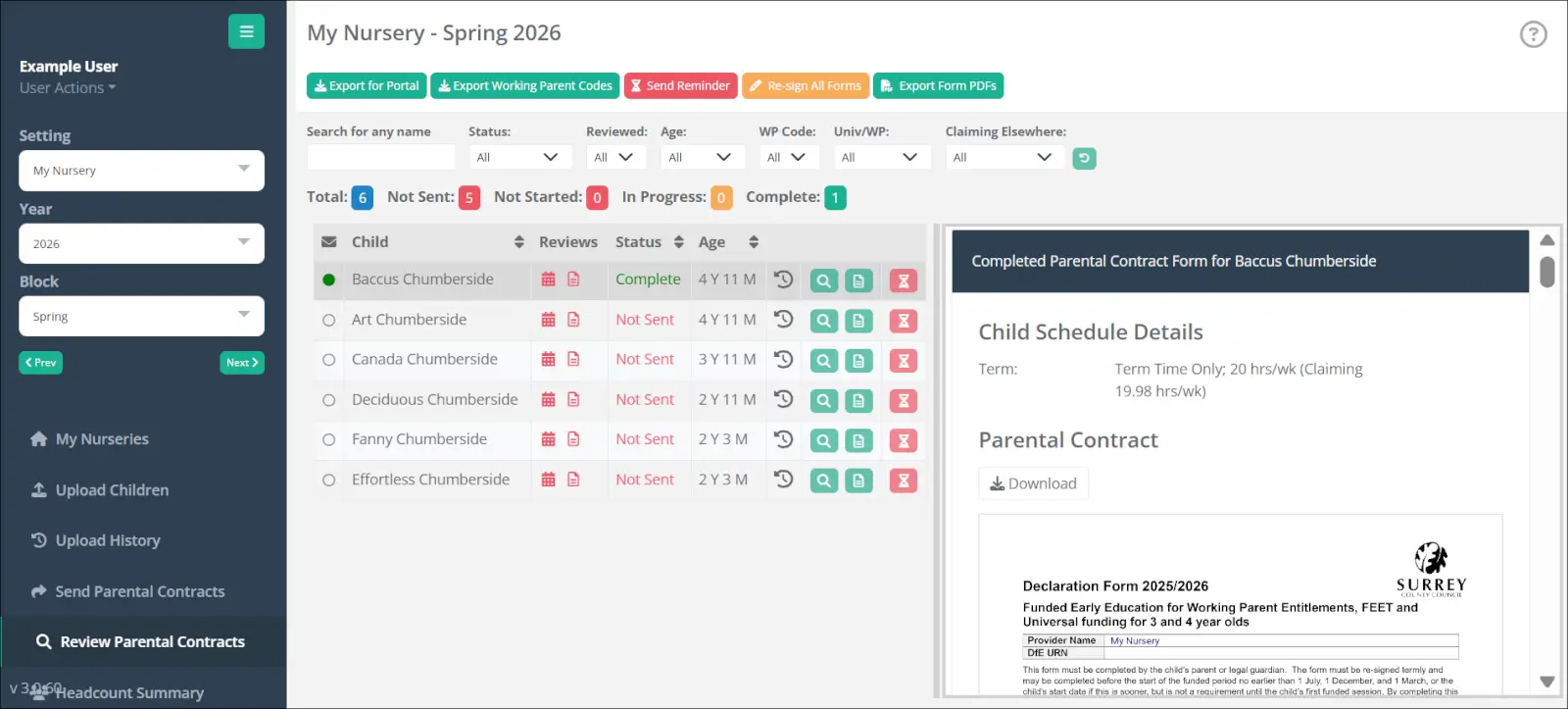Open Canada Chumberside's document icon button

click(x=858, y=361)
